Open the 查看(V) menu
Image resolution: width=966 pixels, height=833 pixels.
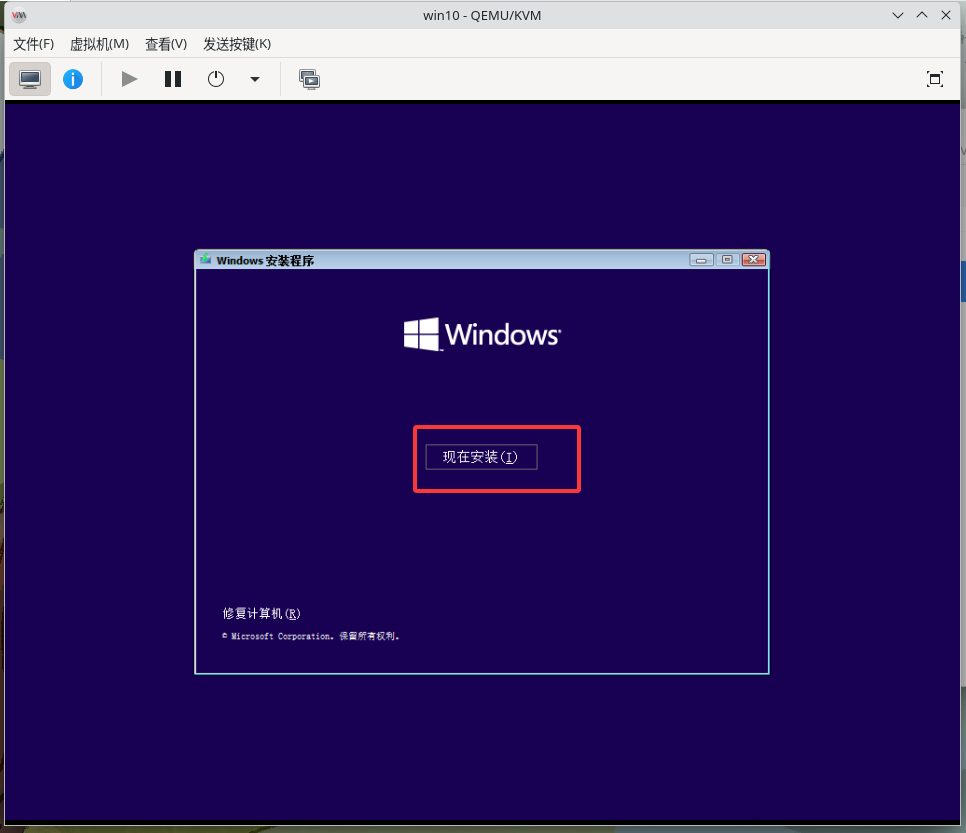pyautogui.click(x=166, y=44)
